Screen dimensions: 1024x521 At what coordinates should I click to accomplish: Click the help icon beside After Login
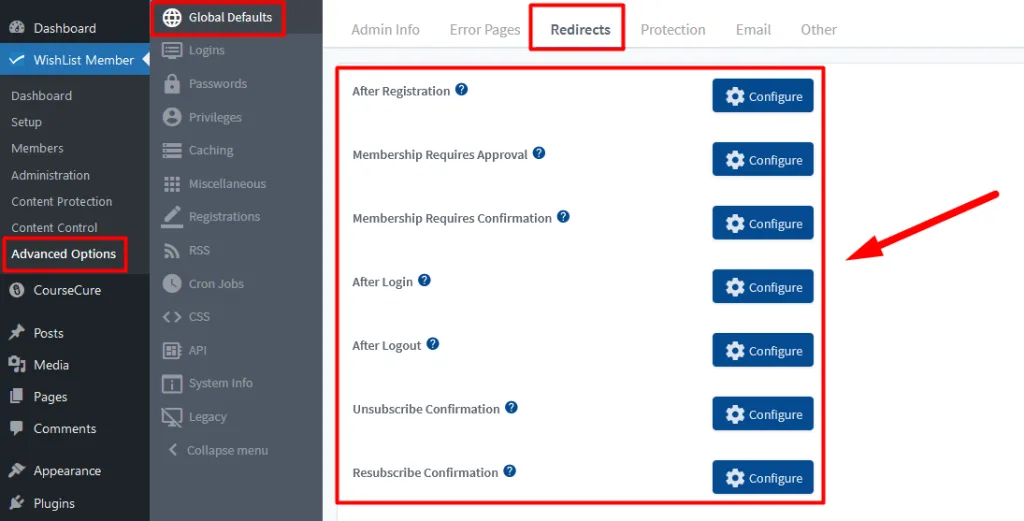point(424,280)
